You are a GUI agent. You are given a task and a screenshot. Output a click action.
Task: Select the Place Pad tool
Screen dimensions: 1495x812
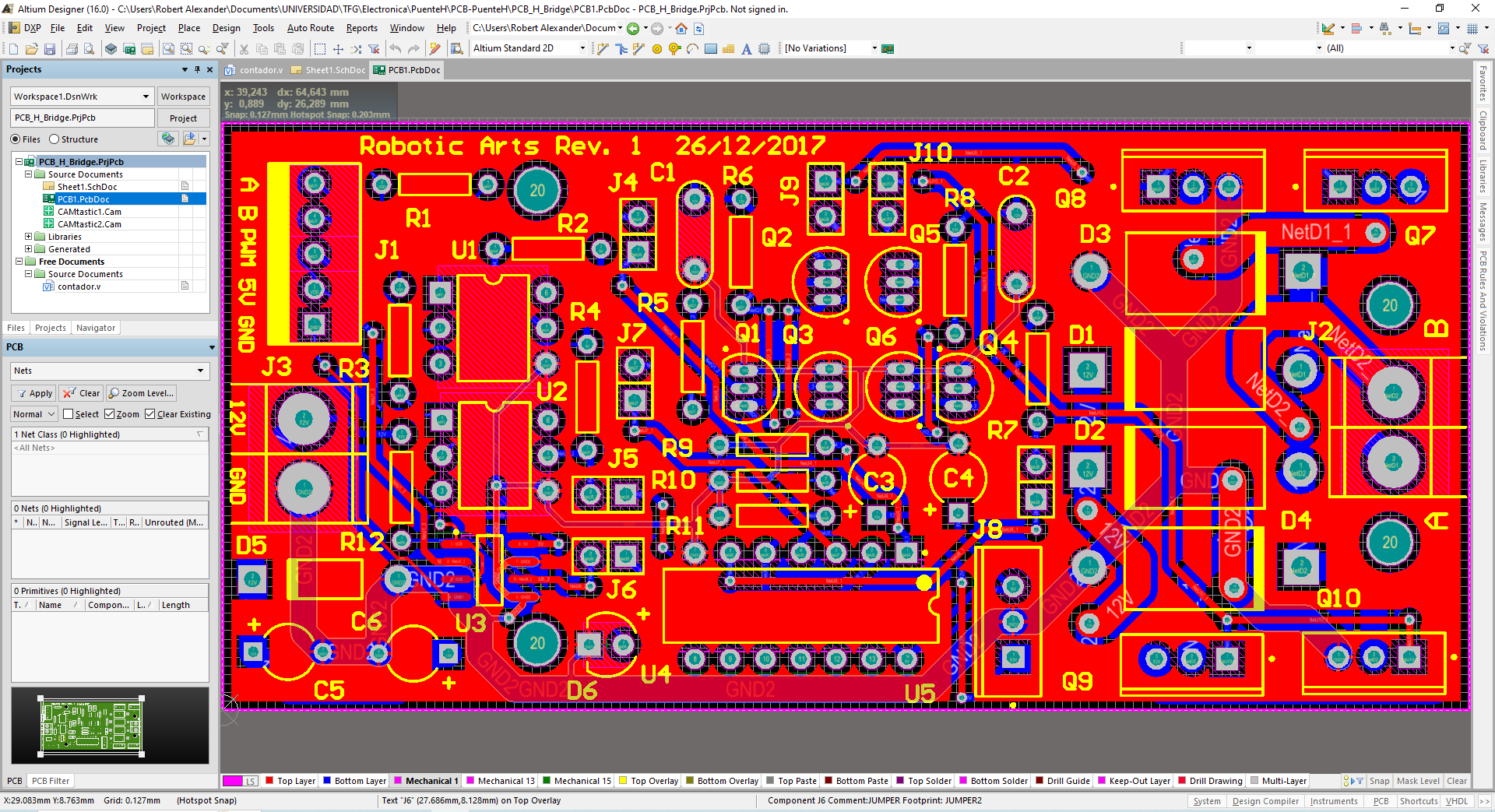pyautogui.click(x=656, y=49)
